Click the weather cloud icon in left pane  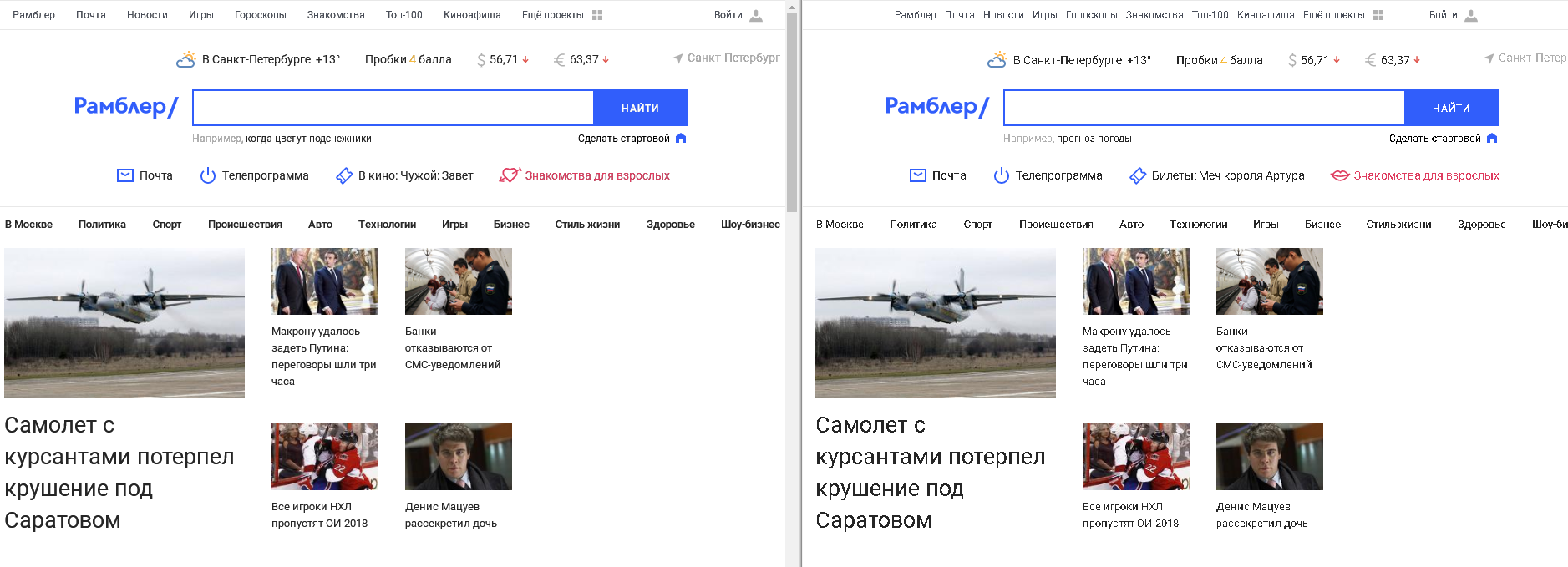coord(185,59)
